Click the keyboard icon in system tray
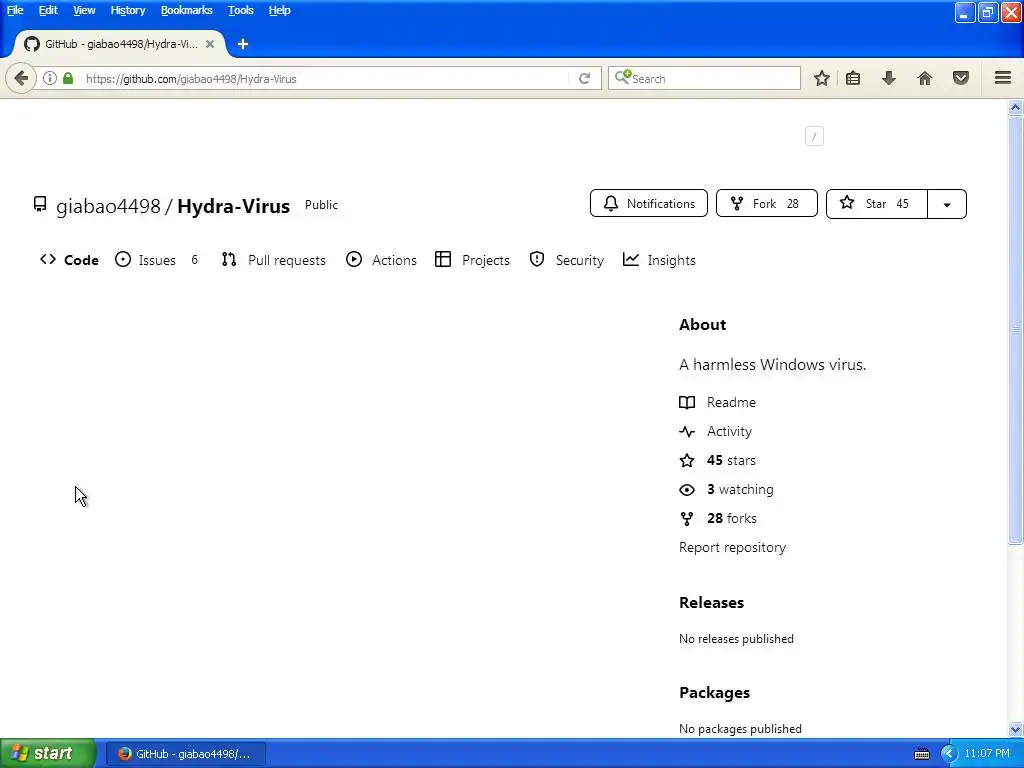 pyautogui.click(x=921, y=754)
